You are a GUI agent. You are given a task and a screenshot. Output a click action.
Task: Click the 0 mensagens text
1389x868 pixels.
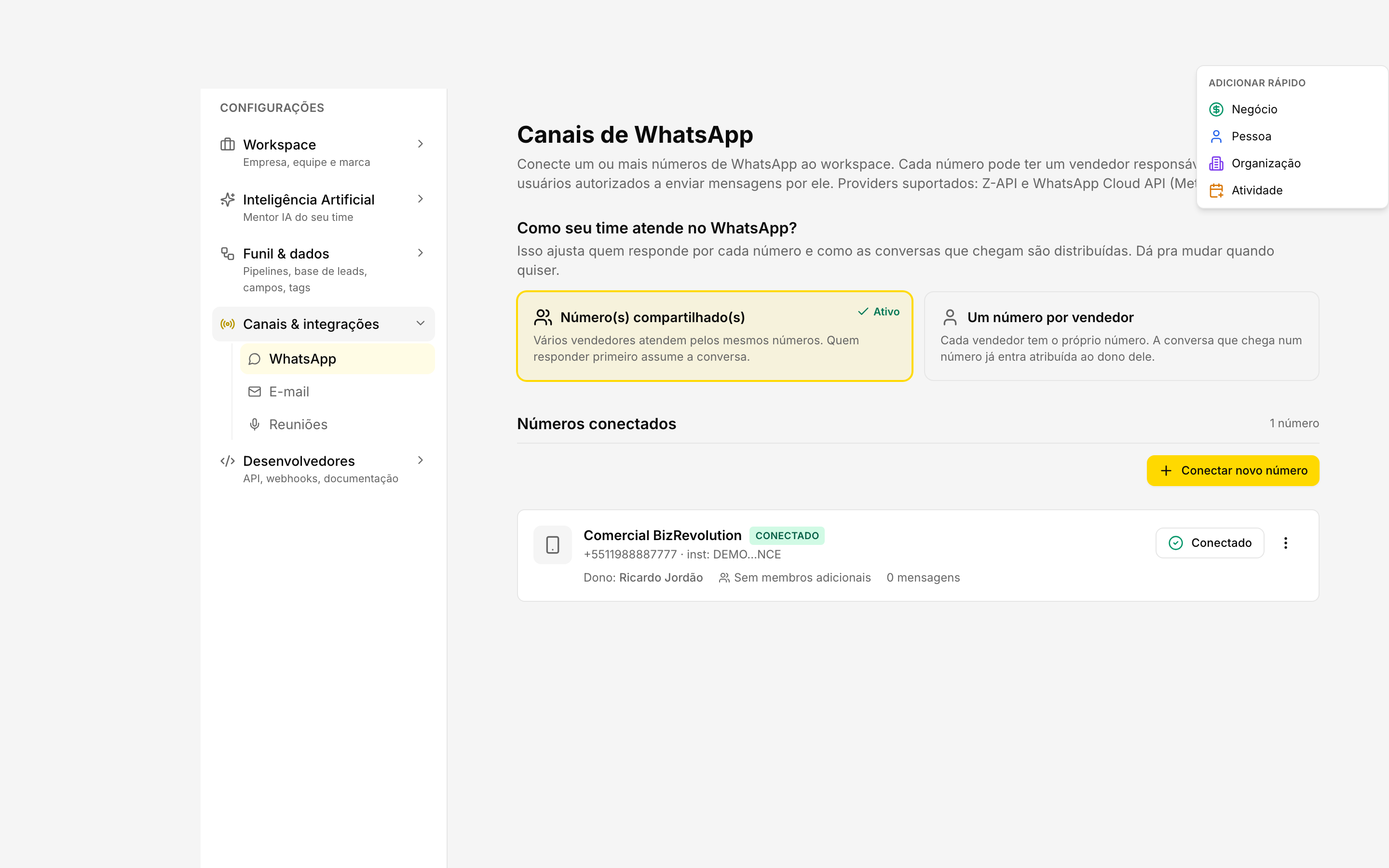point(922,578)
